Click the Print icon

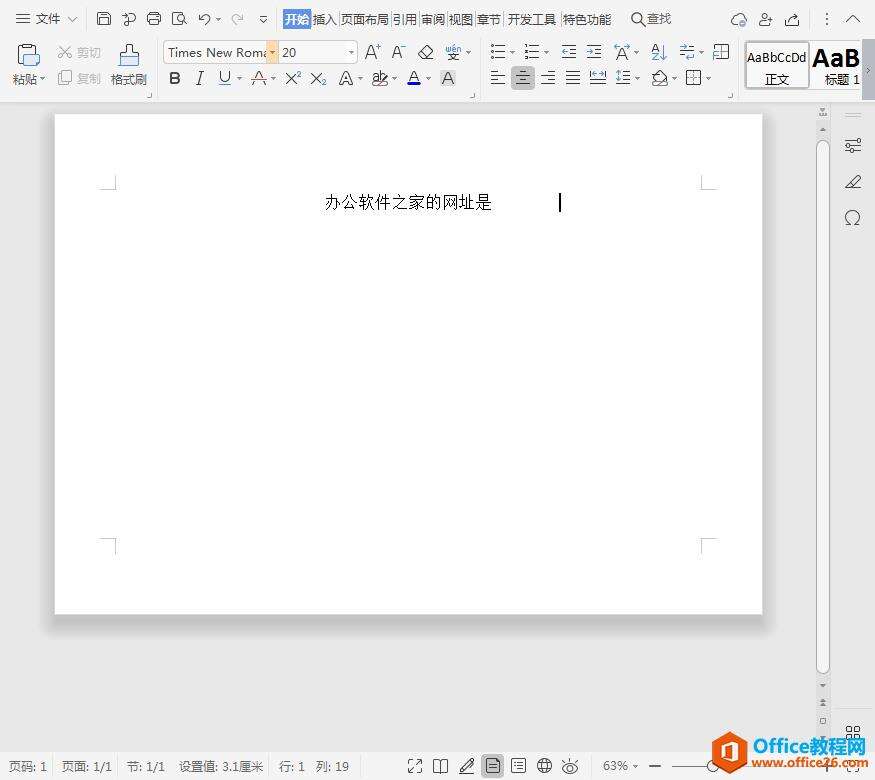[154, 19]
